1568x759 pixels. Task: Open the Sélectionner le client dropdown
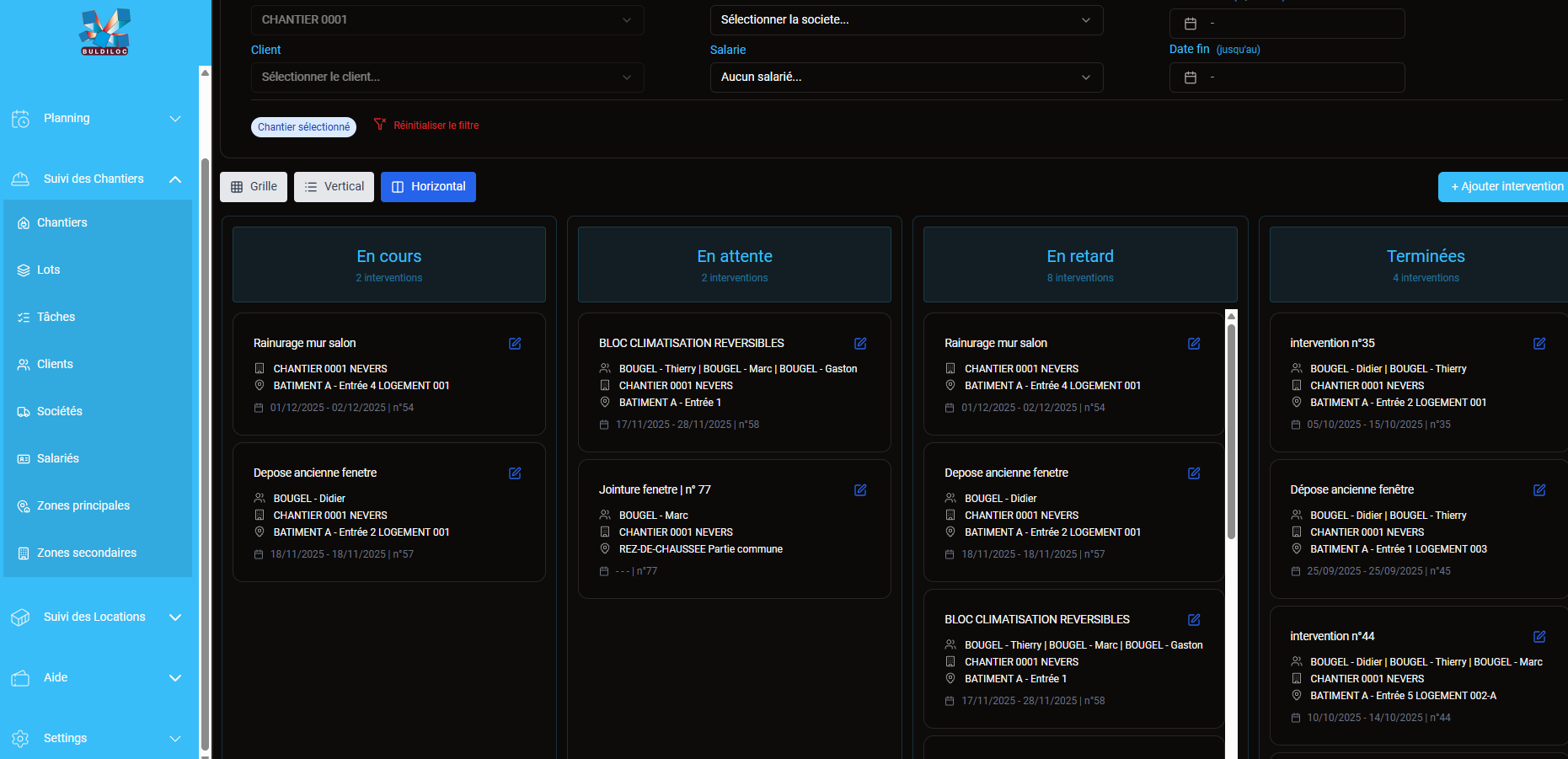pos(447,78)
